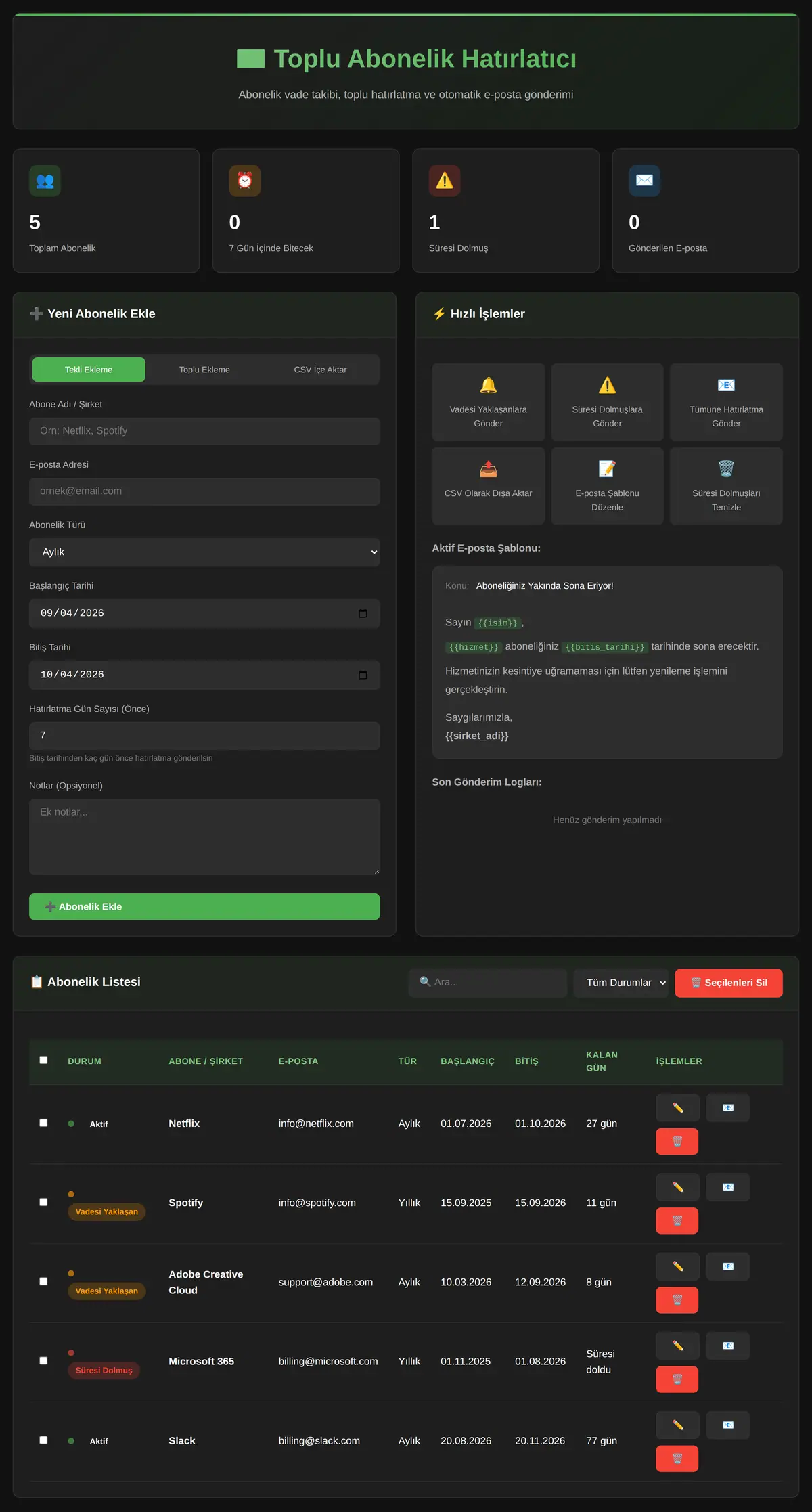This screenshot has height=1512, width=812.
Task: Delete the Netflix subscription with trash icon
Action: click(677, 1142)
